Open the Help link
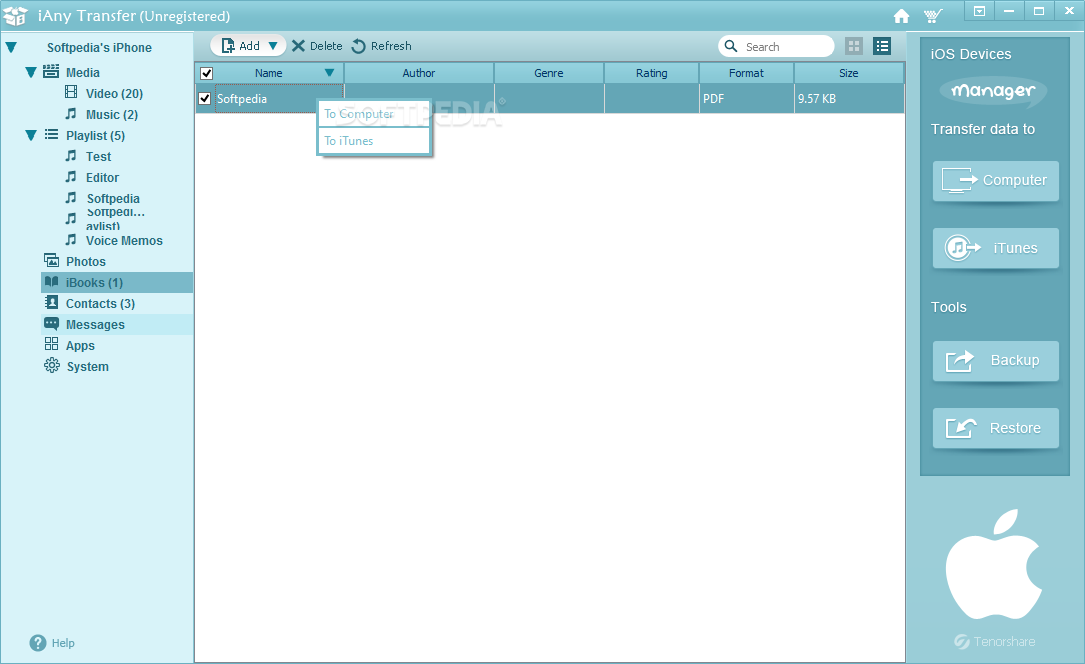1085x664 pixels. pos(63,643)
